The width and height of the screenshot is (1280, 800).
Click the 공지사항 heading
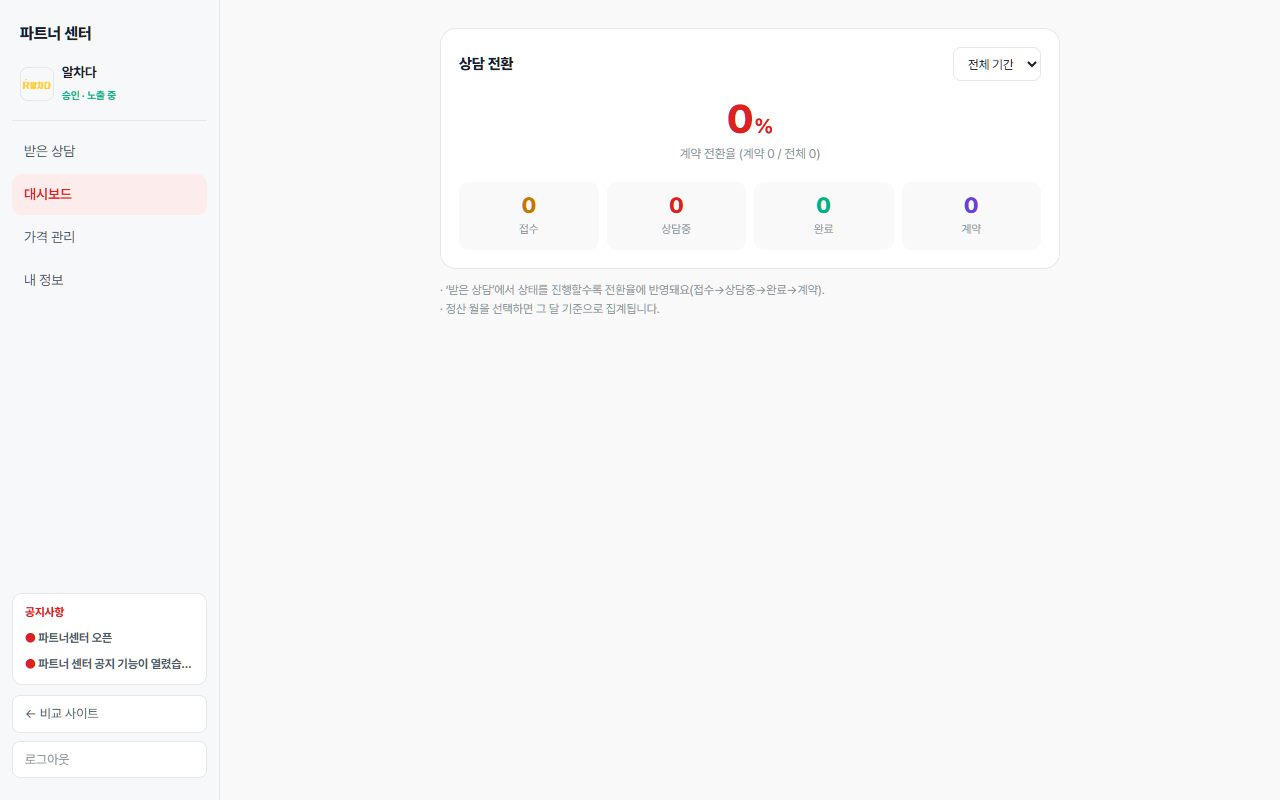coord(44,612)
